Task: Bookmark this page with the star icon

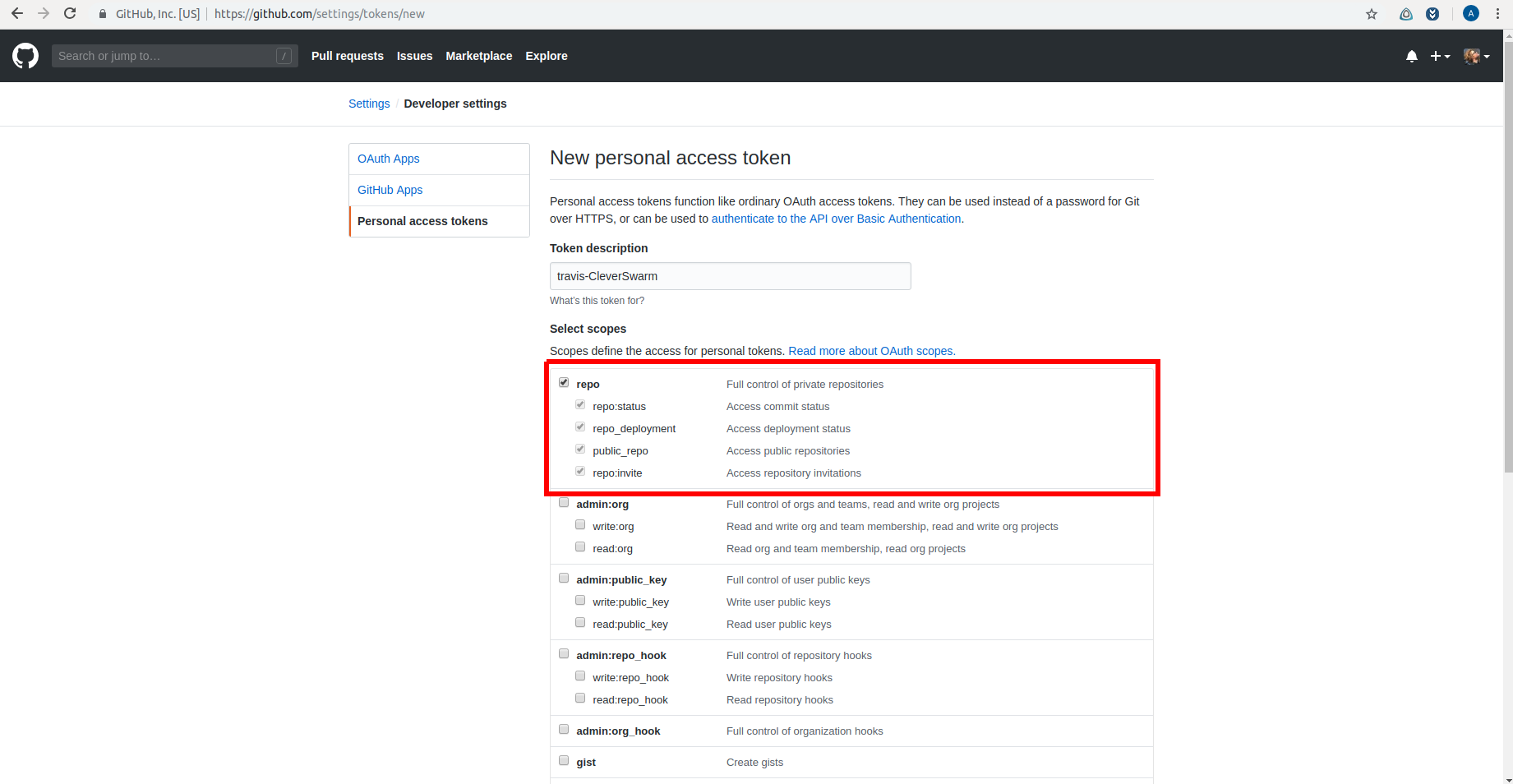Action: (x=1371, y=14)
